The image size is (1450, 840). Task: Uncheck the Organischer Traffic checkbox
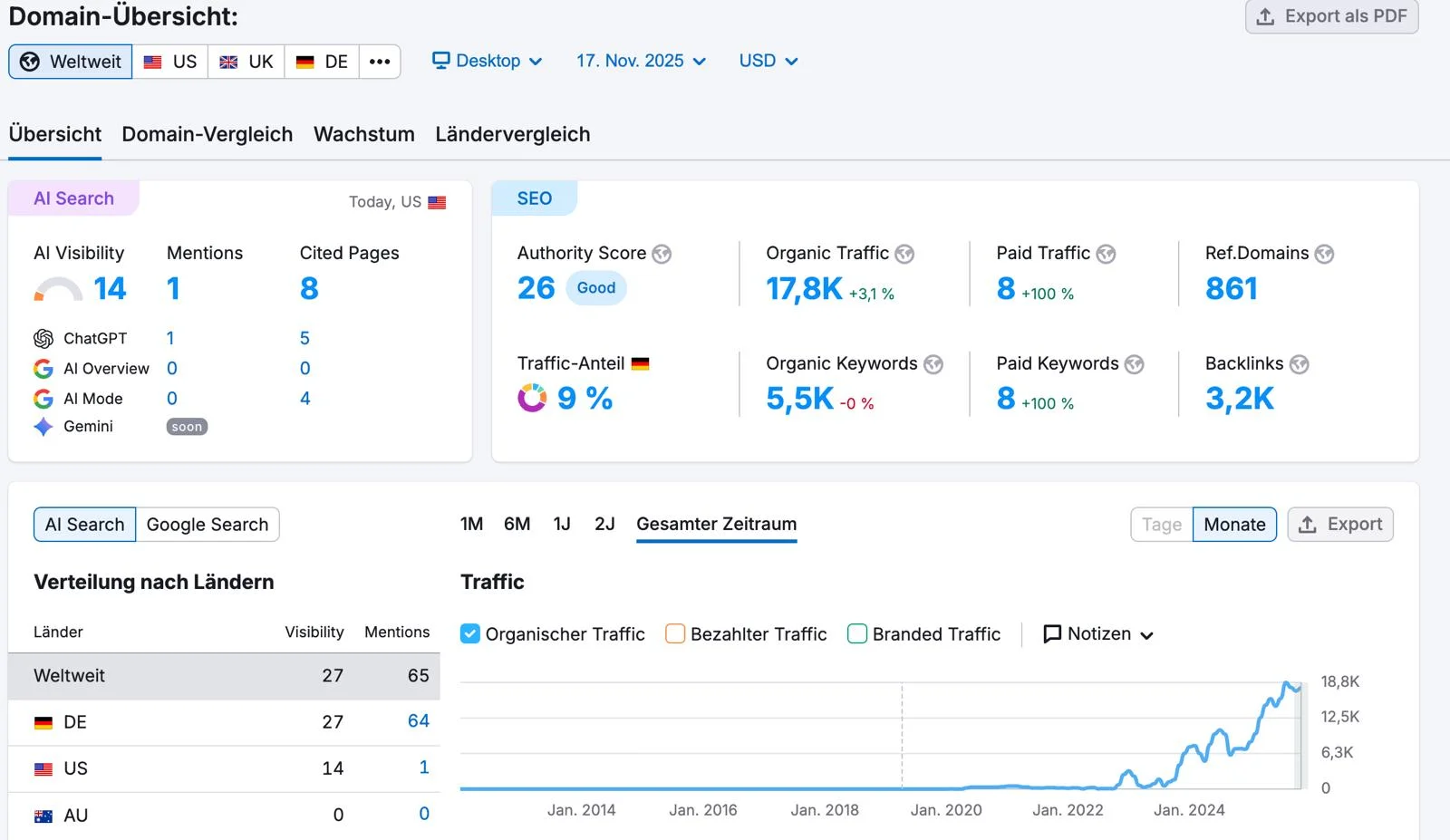point(470,634)
